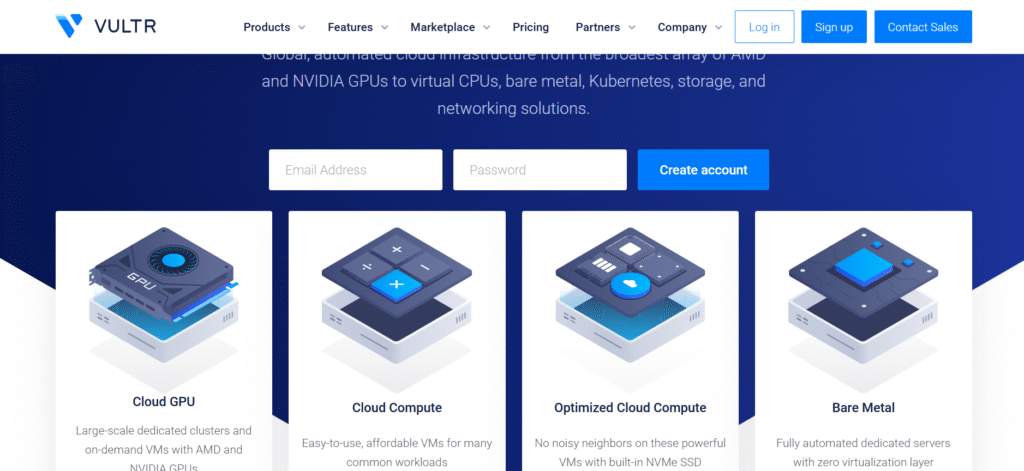Select the Optimized Cloud Compute title
The width and height of the screenshot is (1024, 471).
(x=630, y=408)
